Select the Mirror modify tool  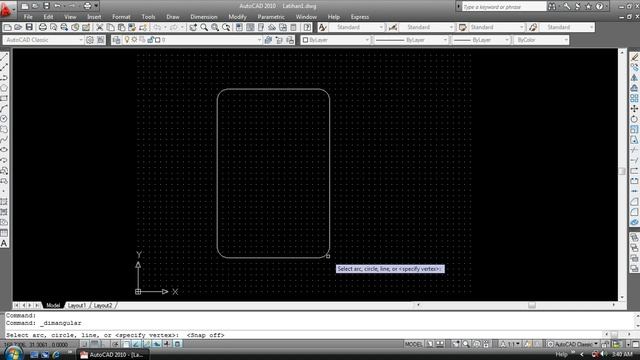point(634,78)
